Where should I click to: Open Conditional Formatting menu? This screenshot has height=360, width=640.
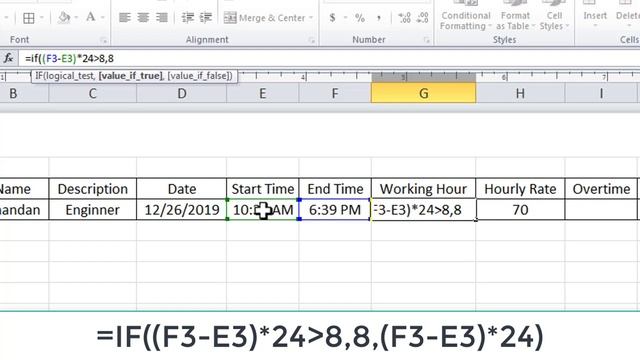(466, 16)
